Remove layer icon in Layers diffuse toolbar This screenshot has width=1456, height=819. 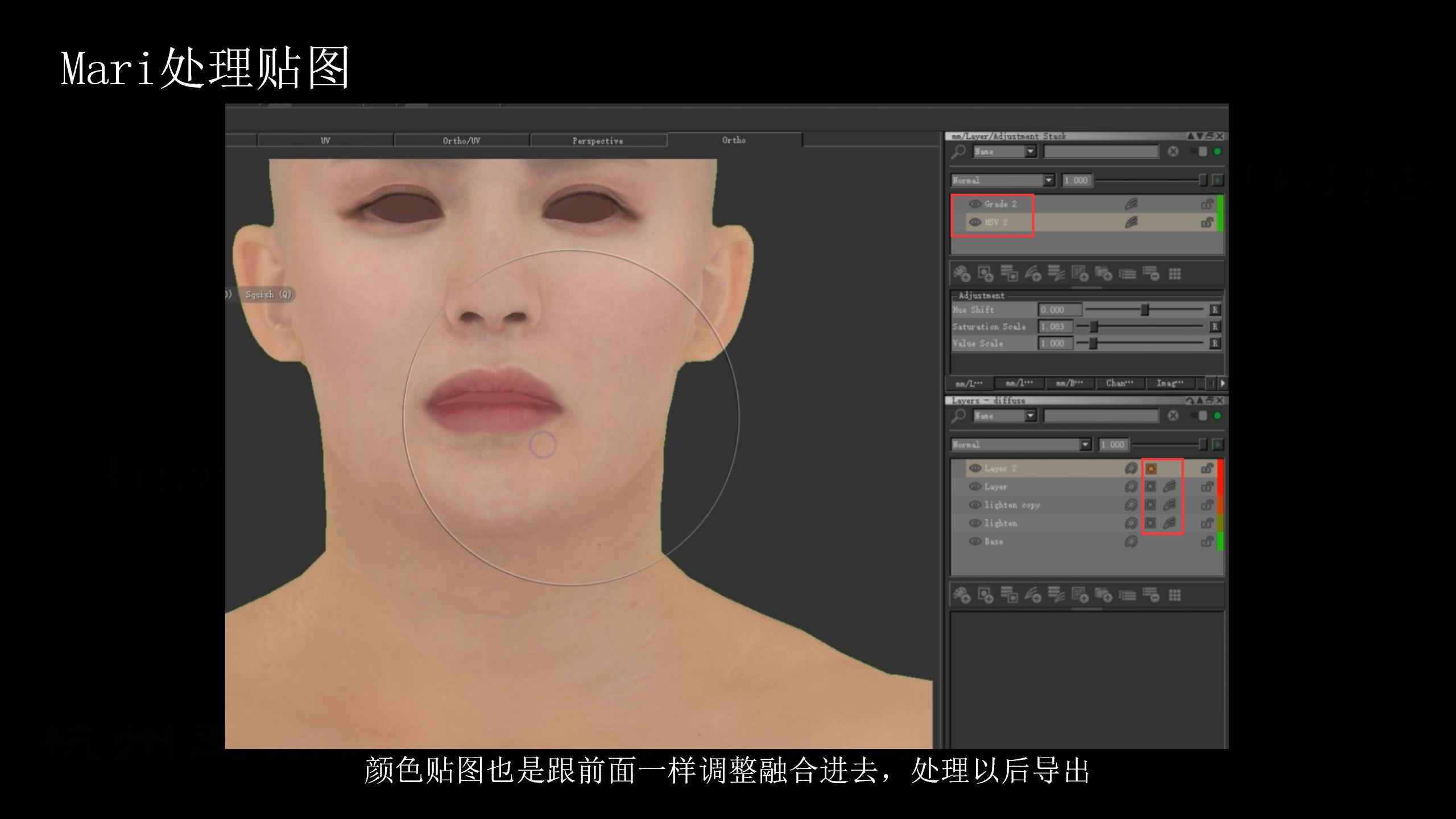pyautogui.click(x=1151, y=595)
